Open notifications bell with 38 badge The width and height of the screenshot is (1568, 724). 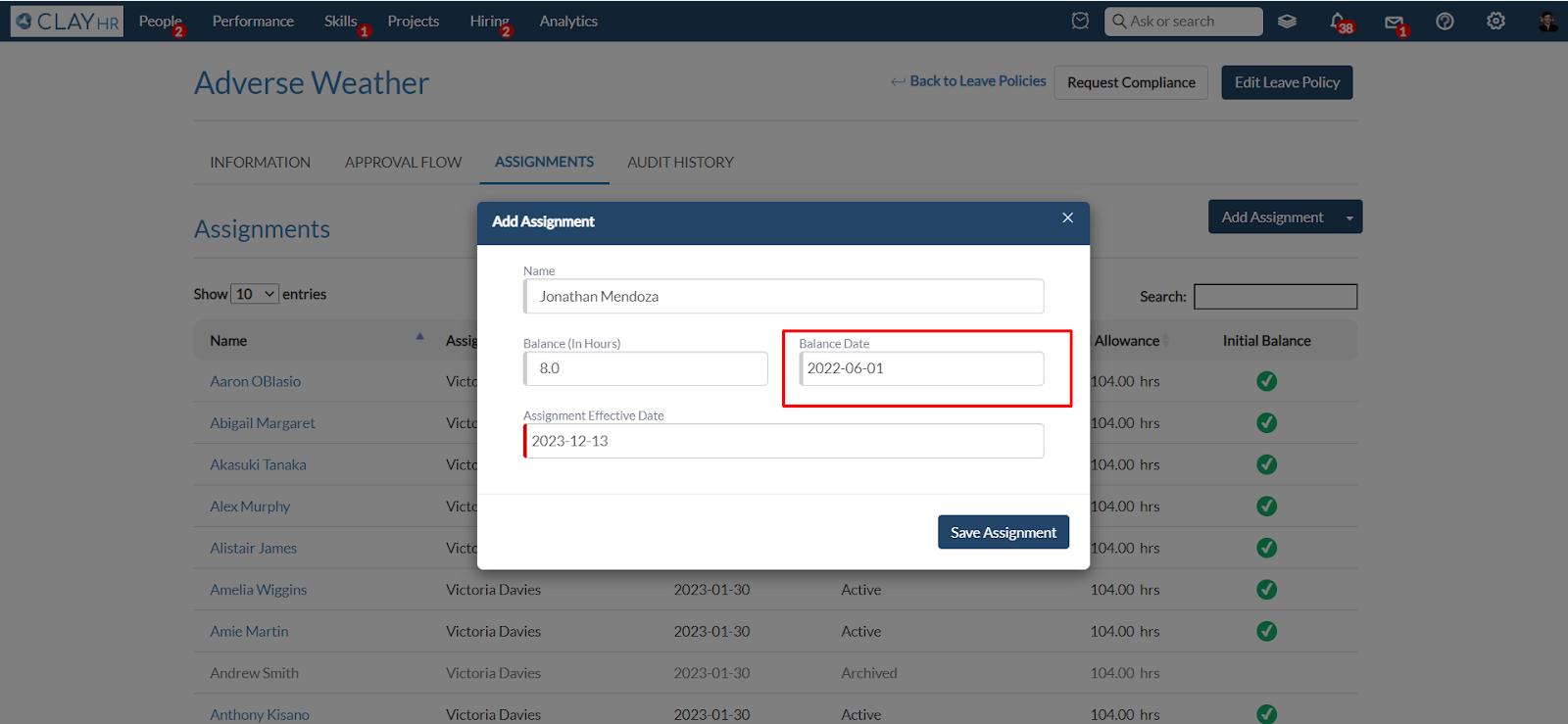click(1340, 22)
